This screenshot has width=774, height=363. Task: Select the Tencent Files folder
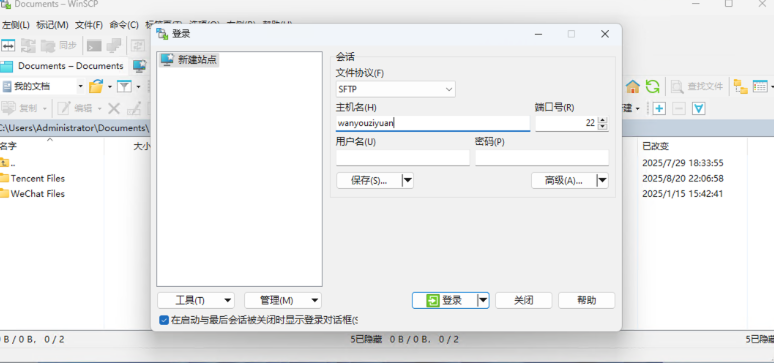[33, 178]
